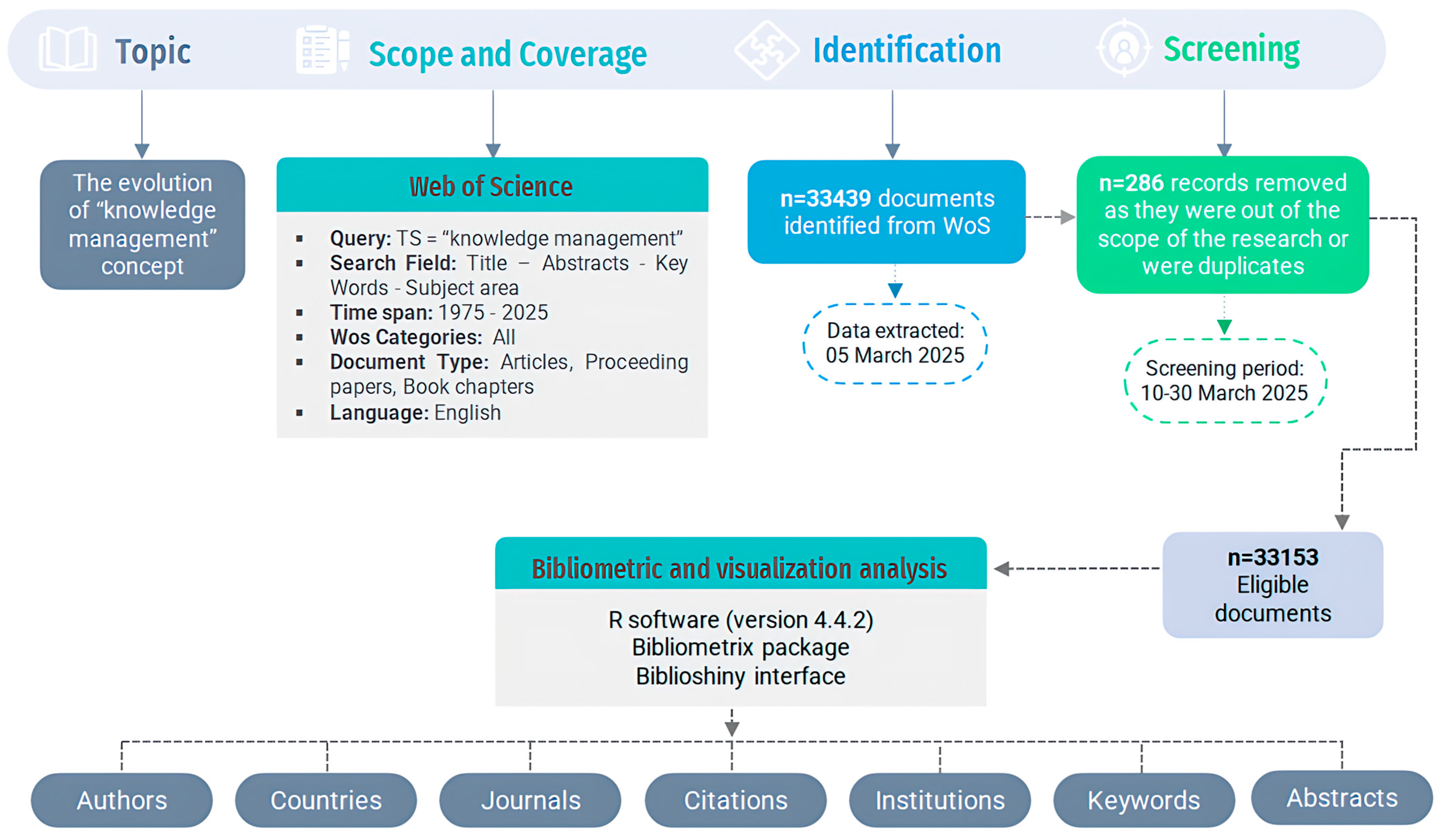
Task: Click the checklist clipboard icon
Action: (x=322, y=50)
